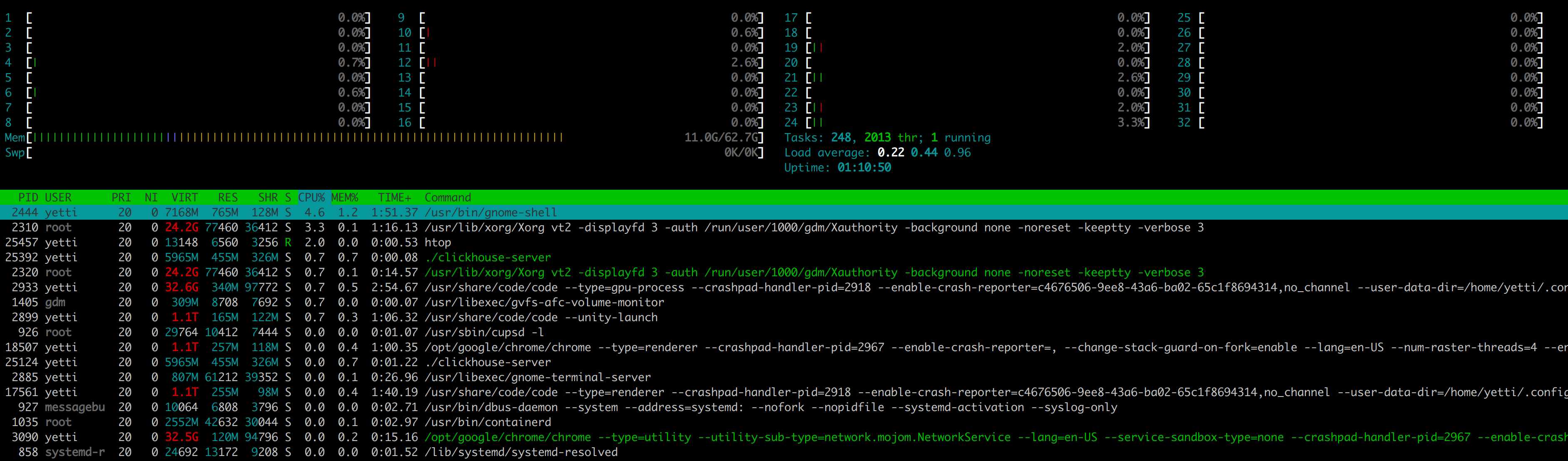Sort processes by the MEM% column header
Viewport: 1568px width, 461px height.
(x=344, y=198)
